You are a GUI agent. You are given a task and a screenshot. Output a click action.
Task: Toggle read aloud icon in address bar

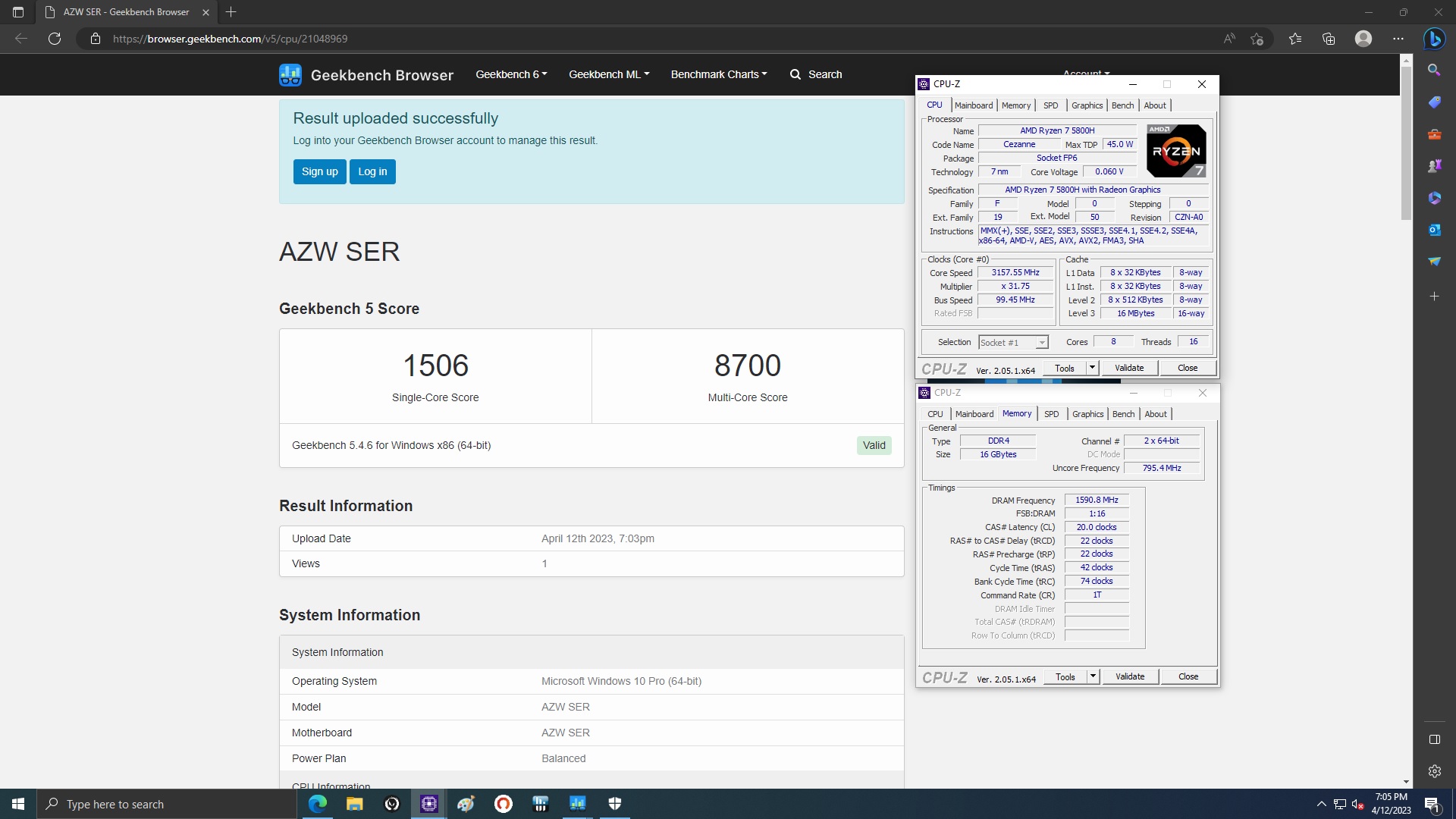tap(1229, 39)
